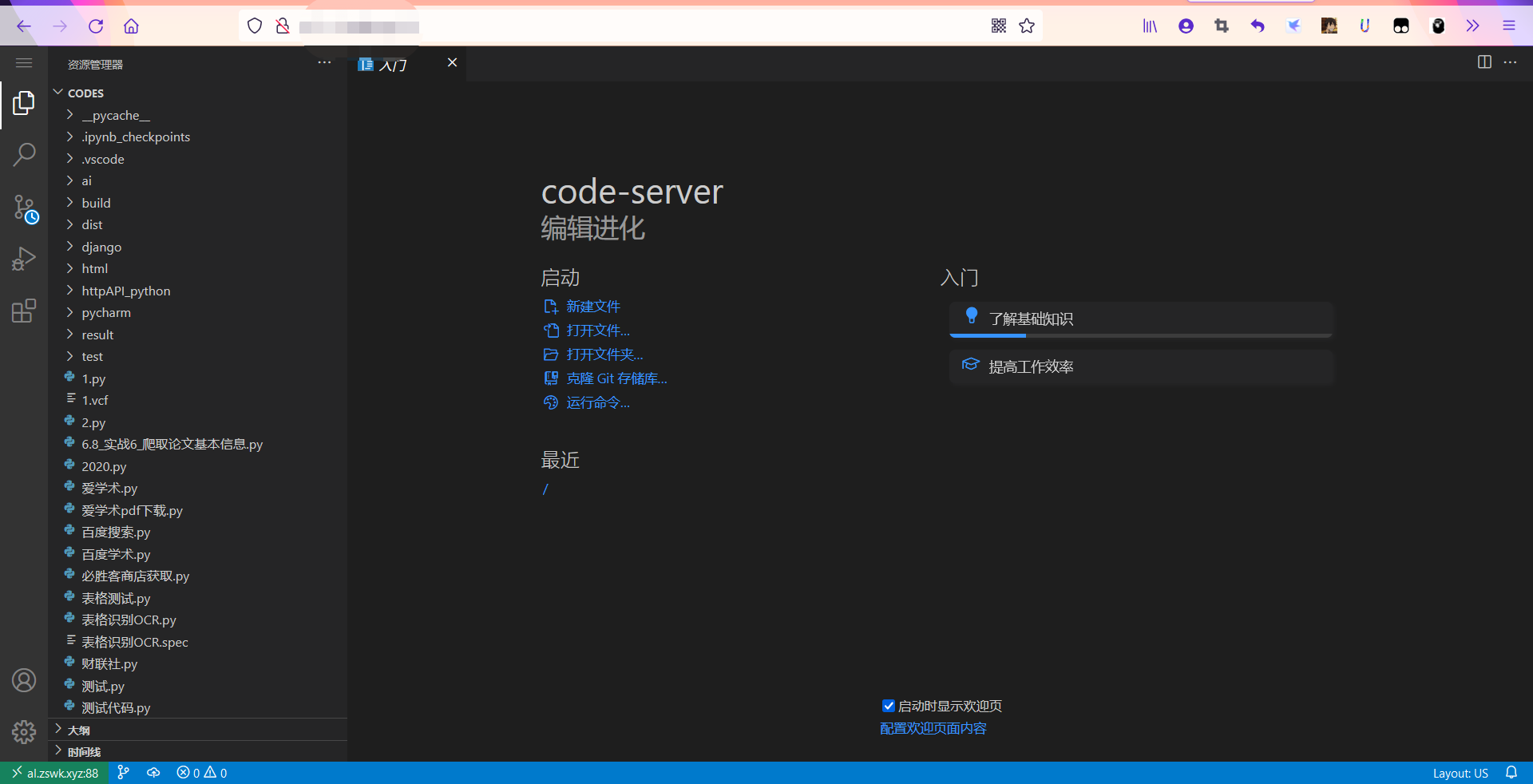Open the recent folder / link

(x=545, y=489)
